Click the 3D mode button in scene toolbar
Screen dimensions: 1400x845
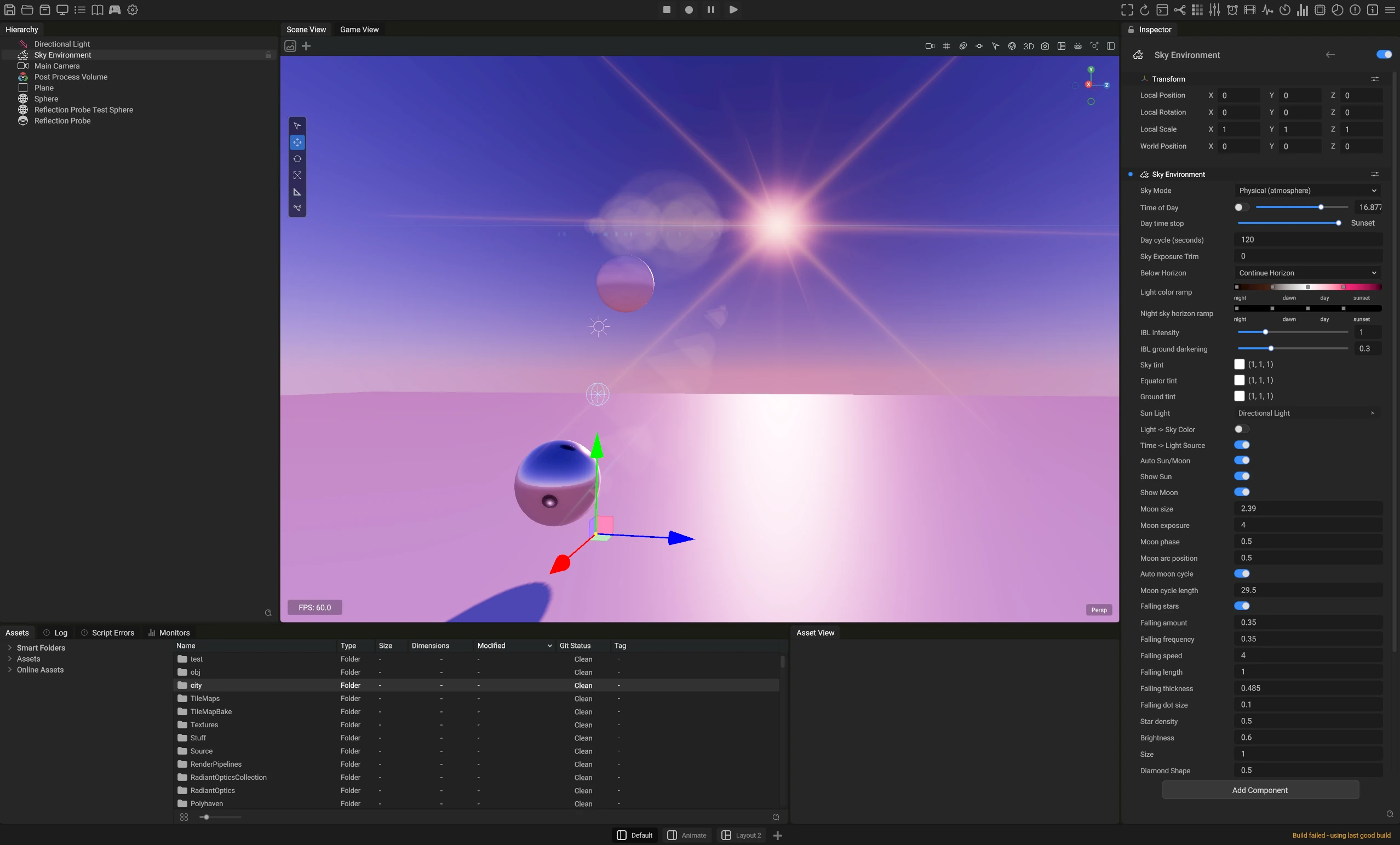pyautogui.click(x=1029, y=46)
